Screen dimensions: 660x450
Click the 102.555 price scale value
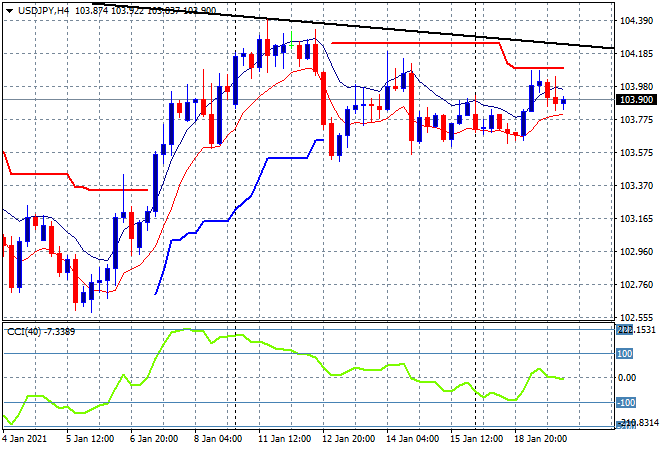[x=637, y=317]
